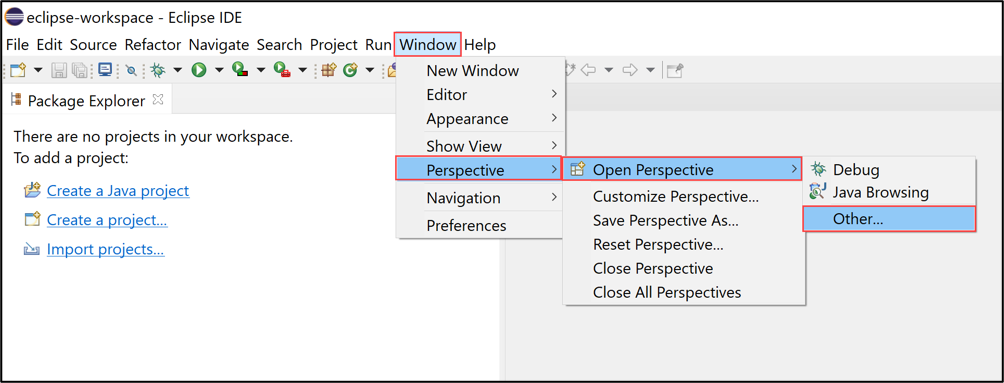Open the Help menu

click(480, 45)
